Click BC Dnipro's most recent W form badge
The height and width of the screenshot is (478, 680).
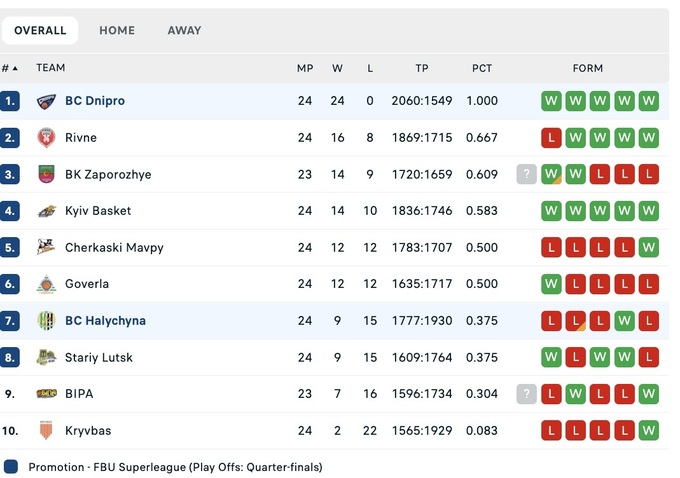pyautogui.click(x=551, y=101)
